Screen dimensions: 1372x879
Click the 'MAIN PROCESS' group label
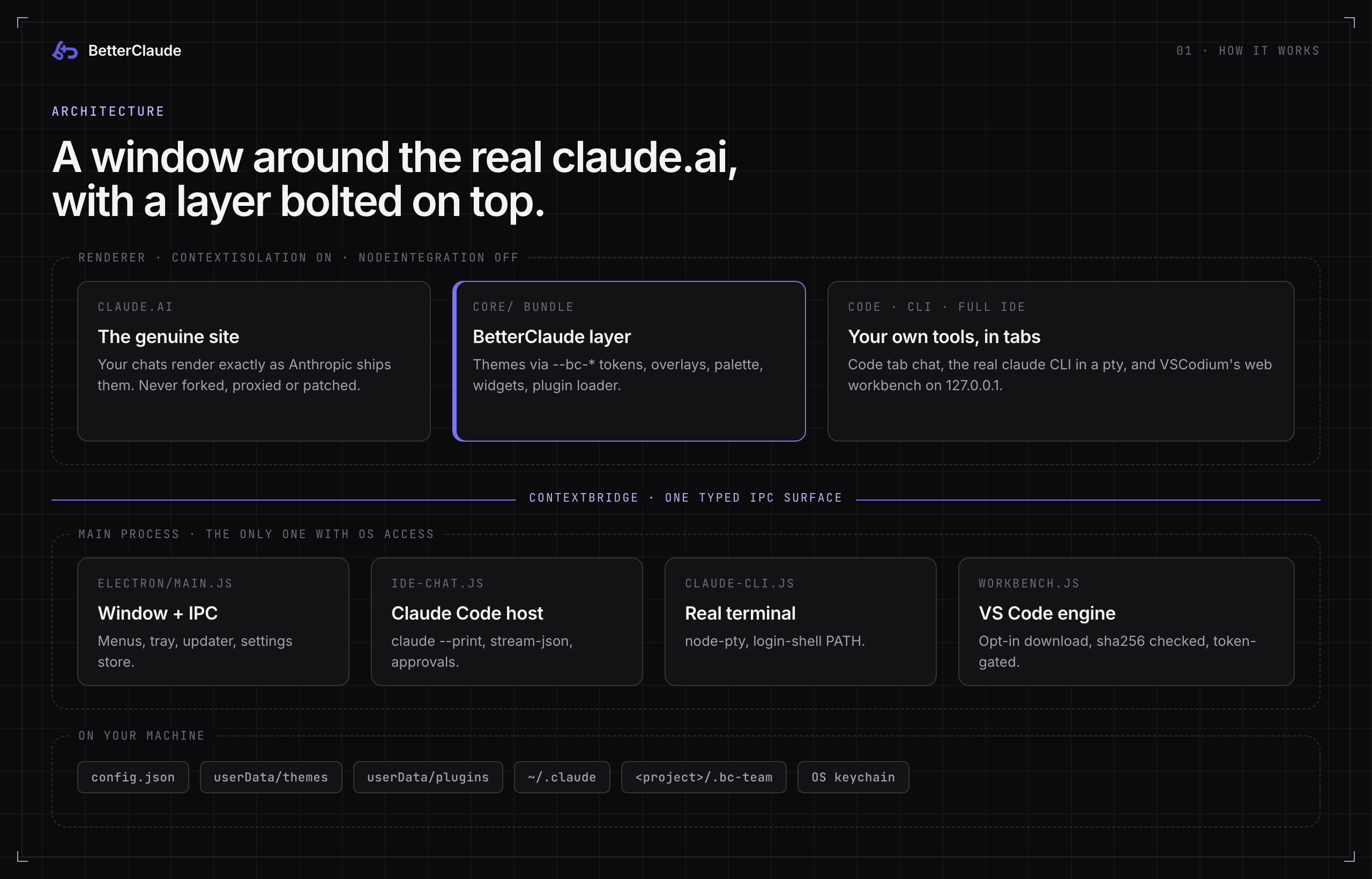pyautogui.click(x=256, y=534)
